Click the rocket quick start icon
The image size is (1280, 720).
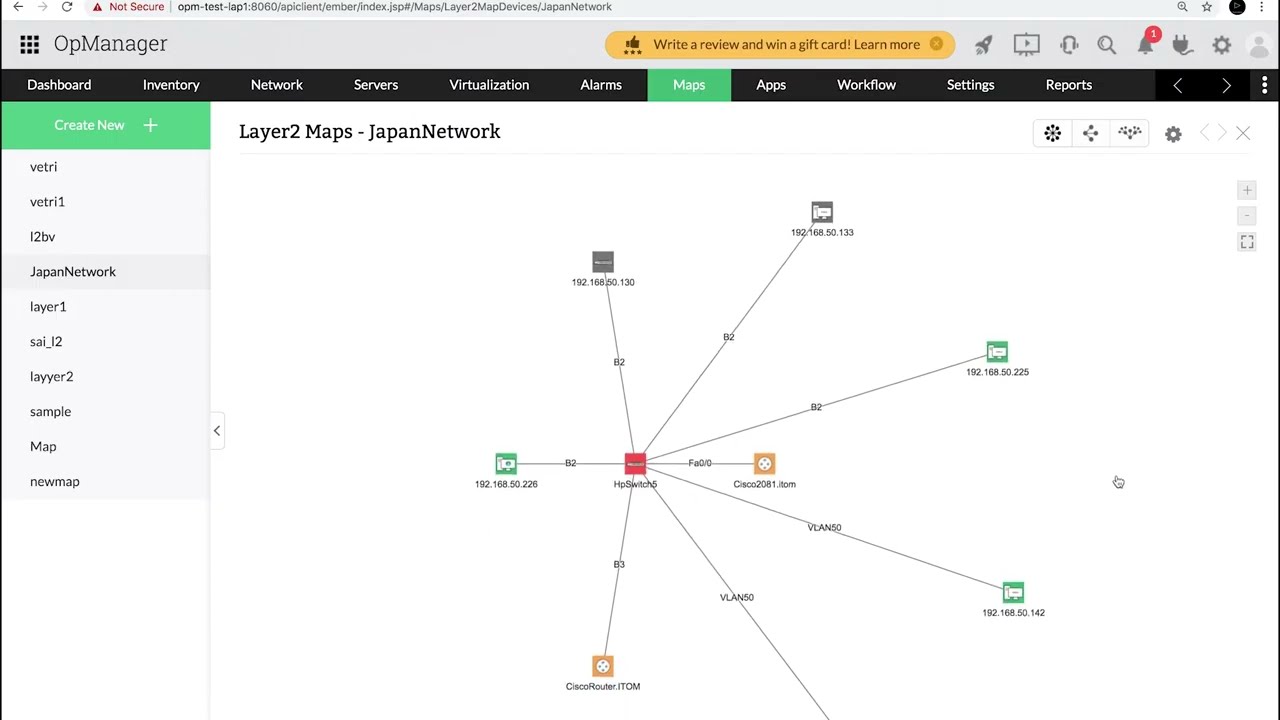[x=984, y=44]
